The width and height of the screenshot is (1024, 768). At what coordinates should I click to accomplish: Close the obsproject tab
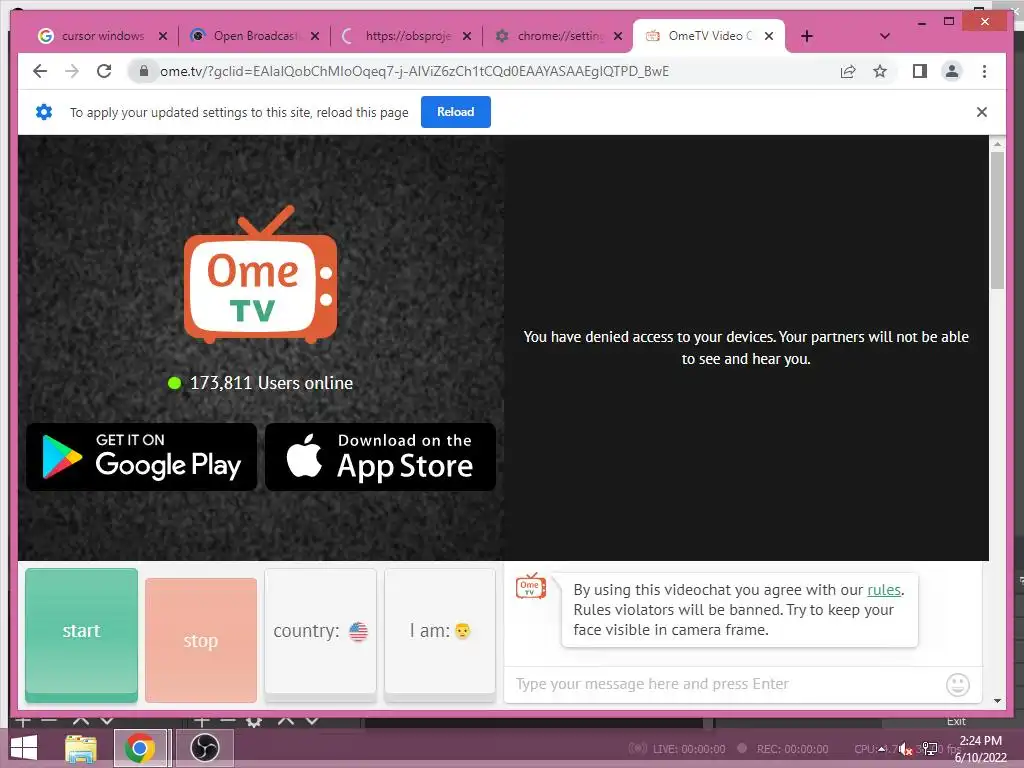[467, 36]
